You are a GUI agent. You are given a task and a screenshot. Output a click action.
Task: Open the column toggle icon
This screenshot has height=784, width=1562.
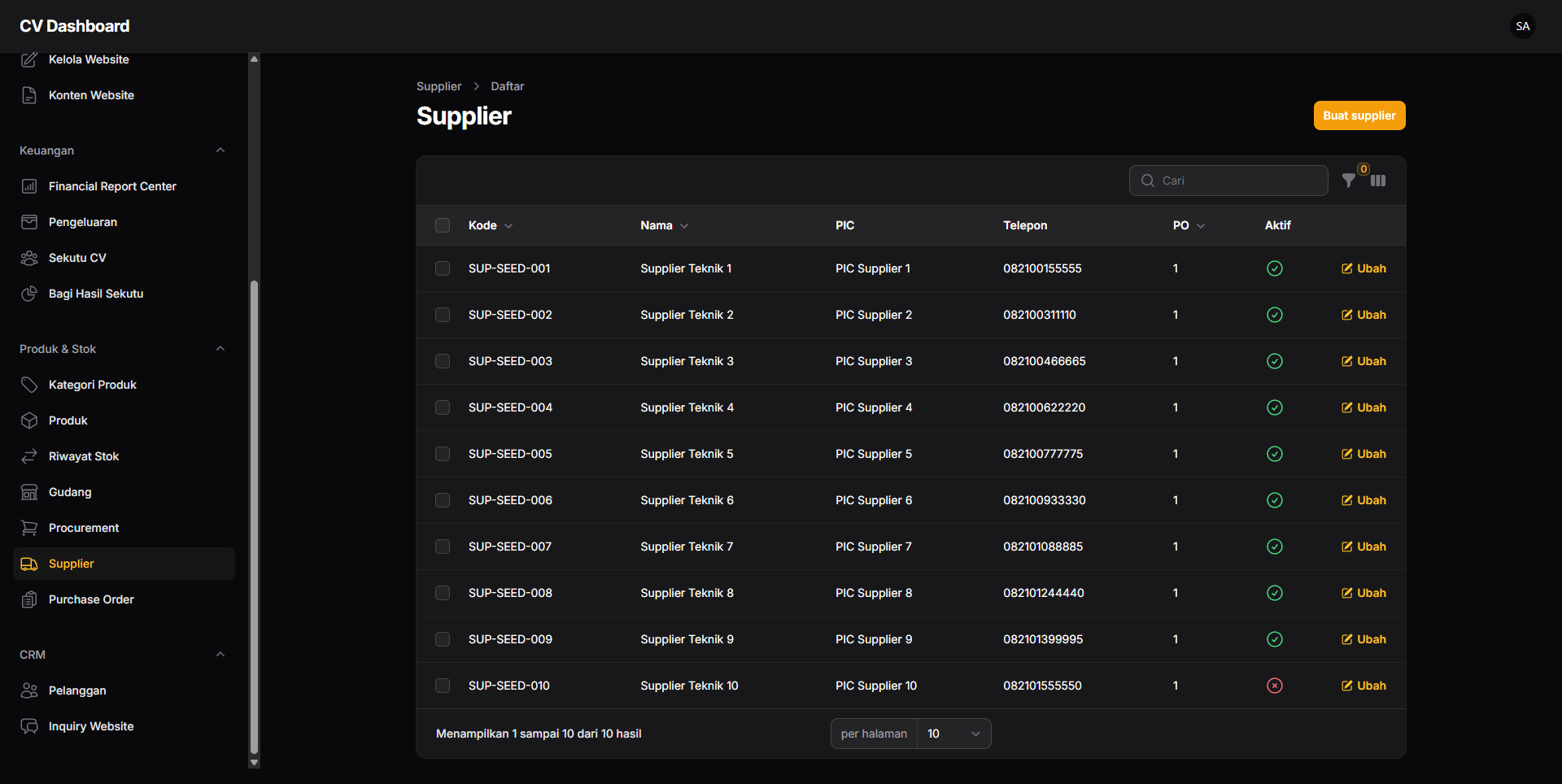point(1378,181)
